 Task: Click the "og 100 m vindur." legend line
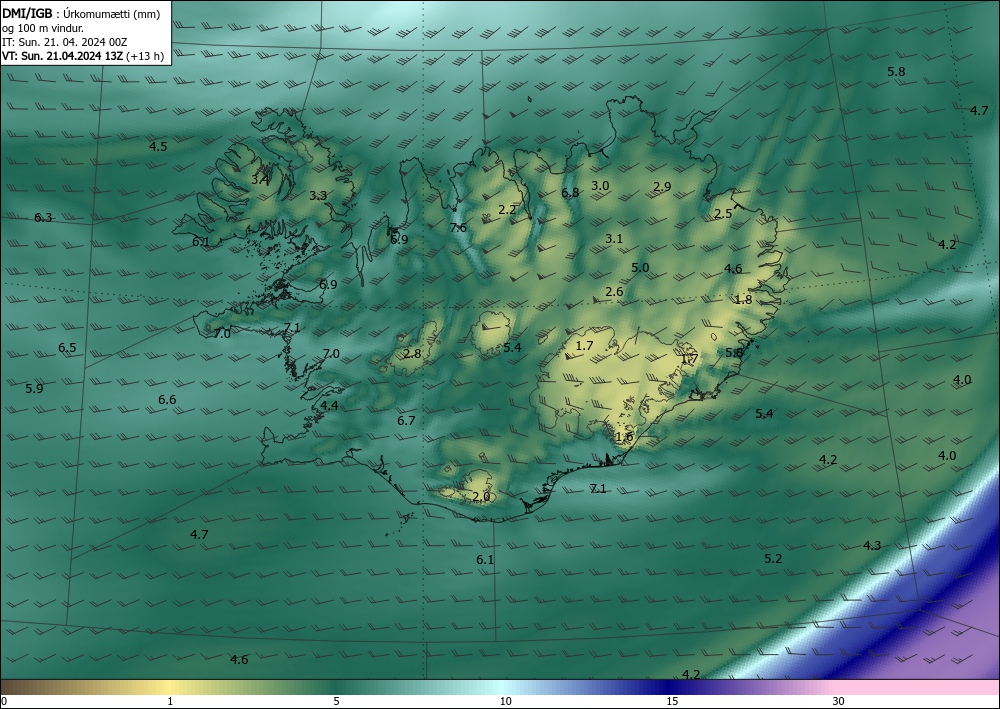[x=43, y=28]
